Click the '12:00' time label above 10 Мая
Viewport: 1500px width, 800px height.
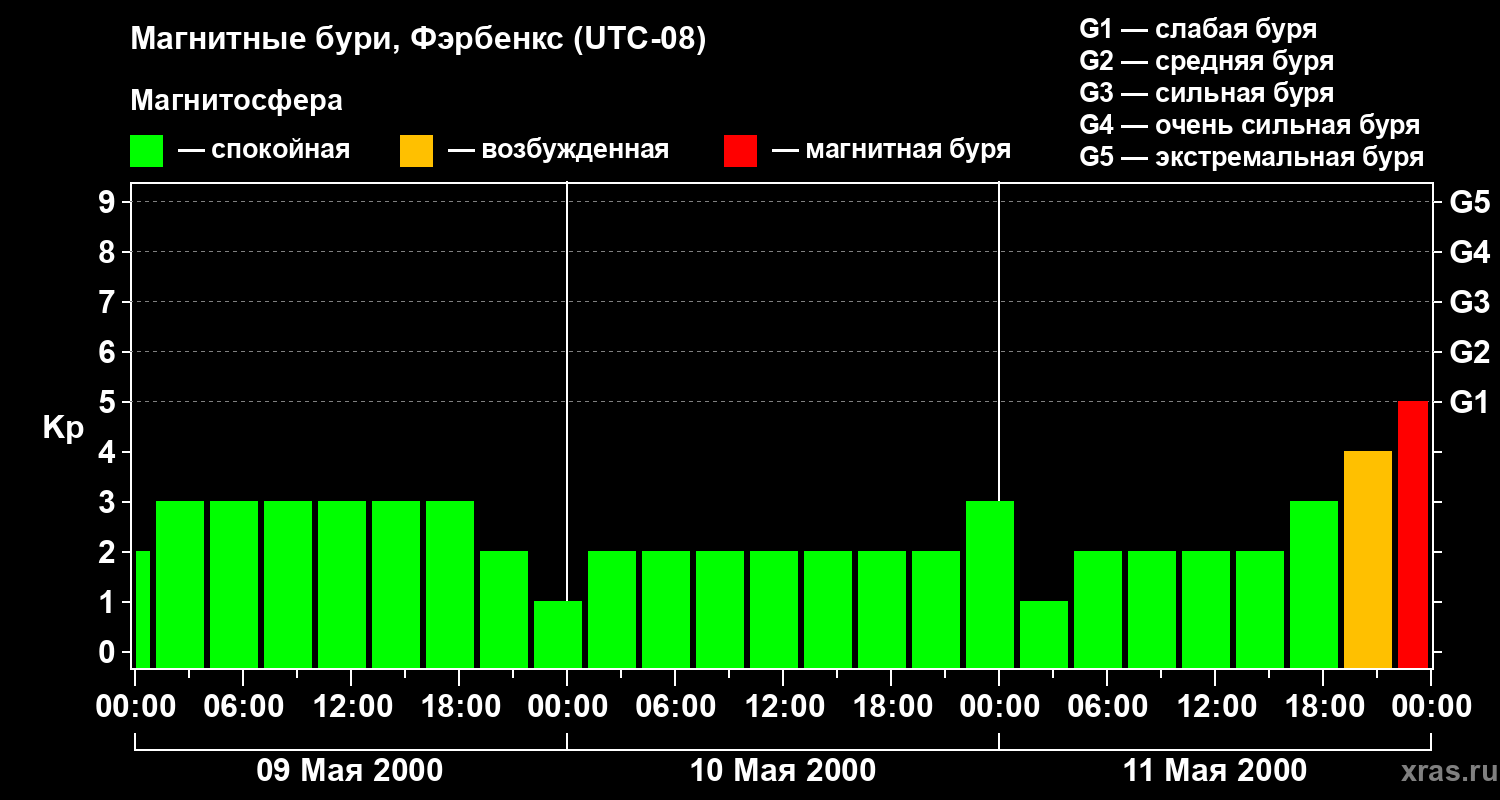click(783, 707)
